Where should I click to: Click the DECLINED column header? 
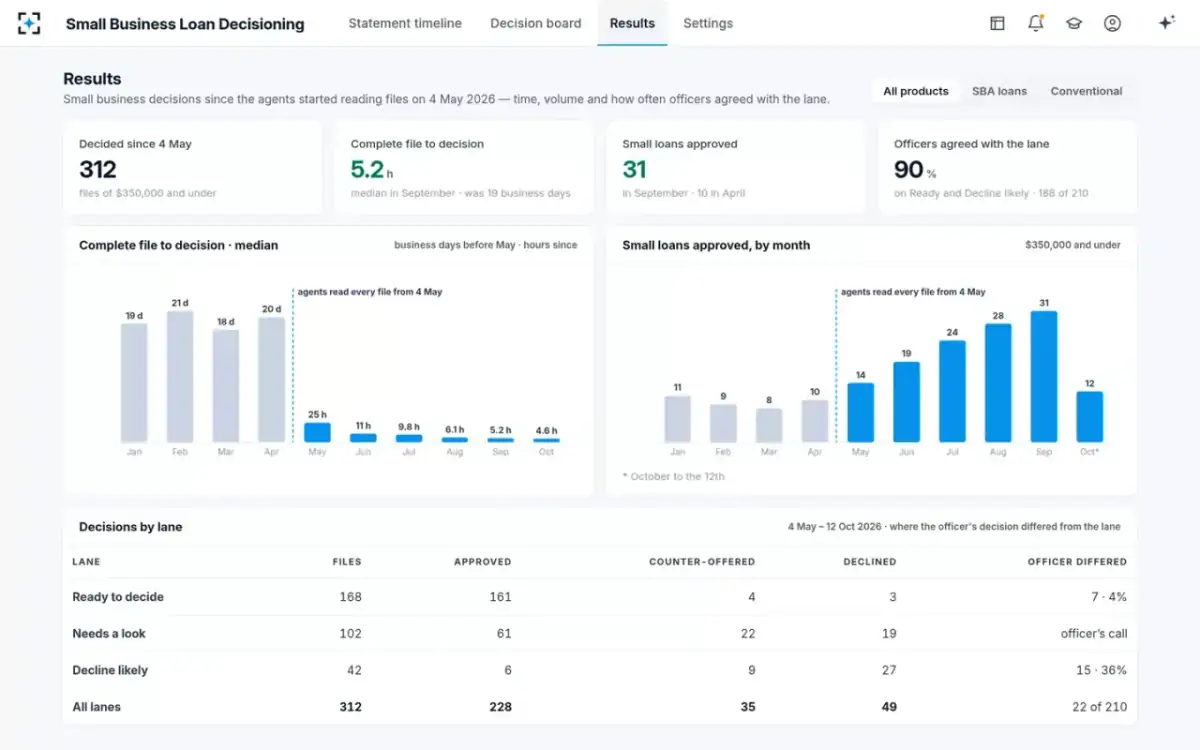pos(870,562)
